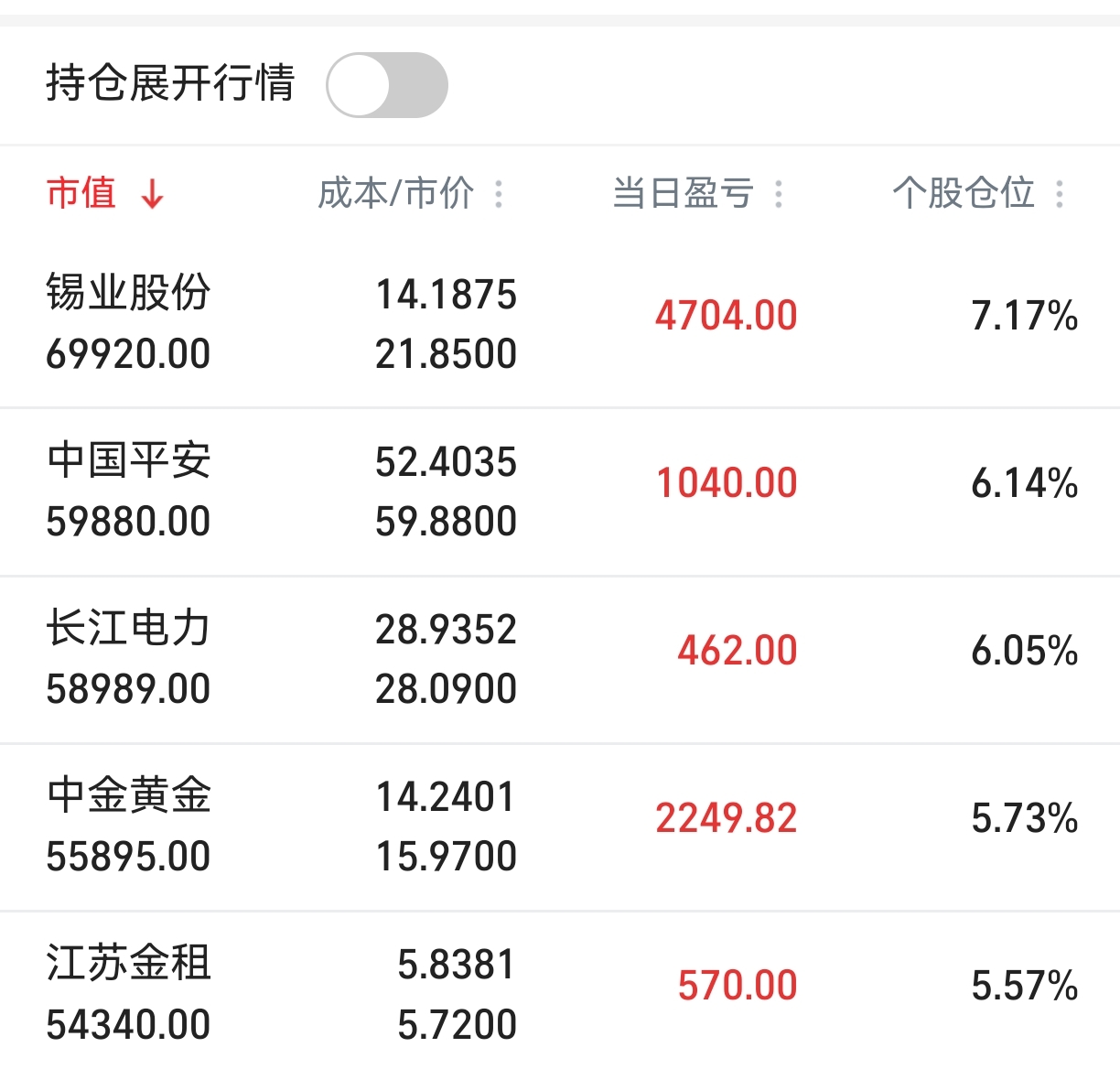
Task: Open the 中金黄金 holding row
Action: click(560, 826)
